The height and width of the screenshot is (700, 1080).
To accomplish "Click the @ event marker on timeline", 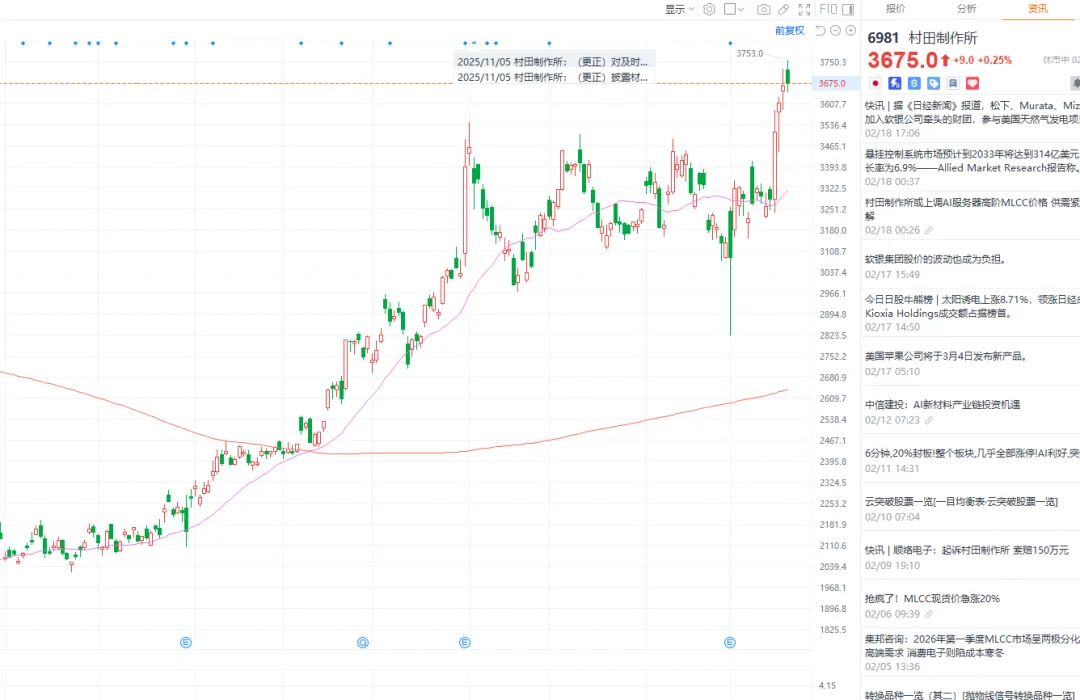I will [x=363, y=642].
